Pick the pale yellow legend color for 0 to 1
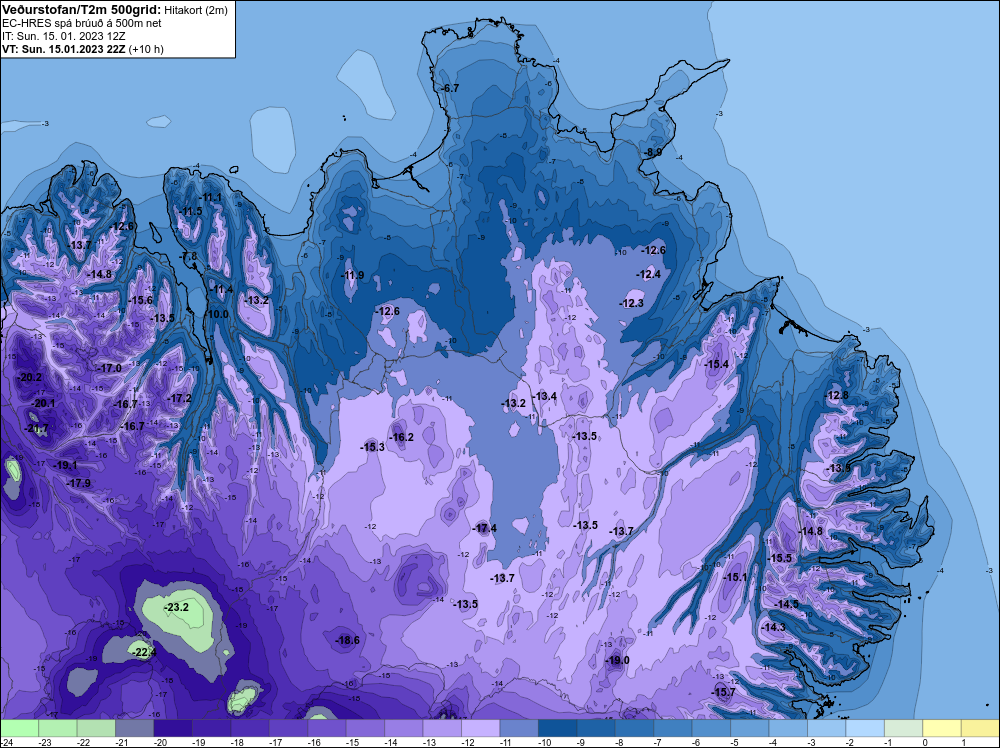The width and height of the screenshot is (1000, 748). (942, 728)
